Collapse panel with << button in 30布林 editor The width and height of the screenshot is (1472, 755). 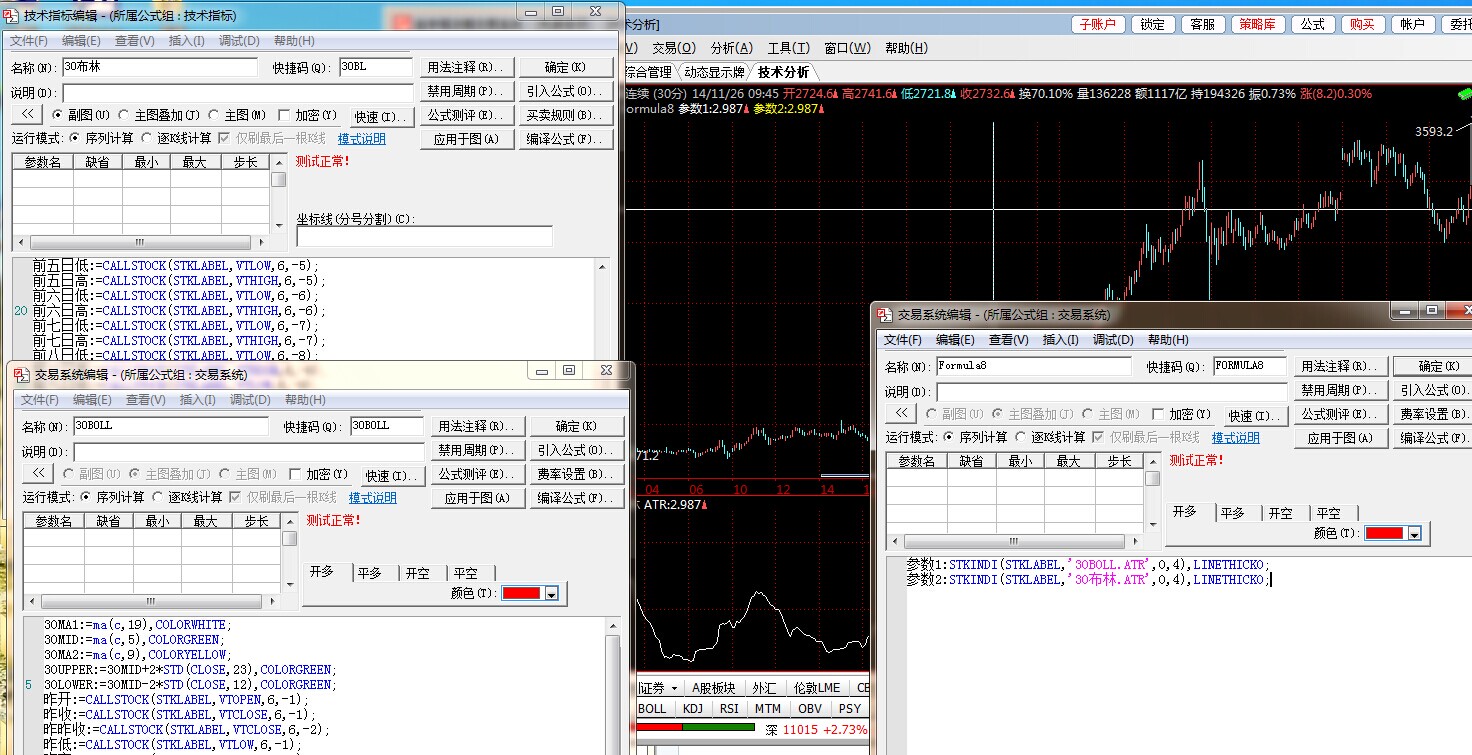(27, 115)
